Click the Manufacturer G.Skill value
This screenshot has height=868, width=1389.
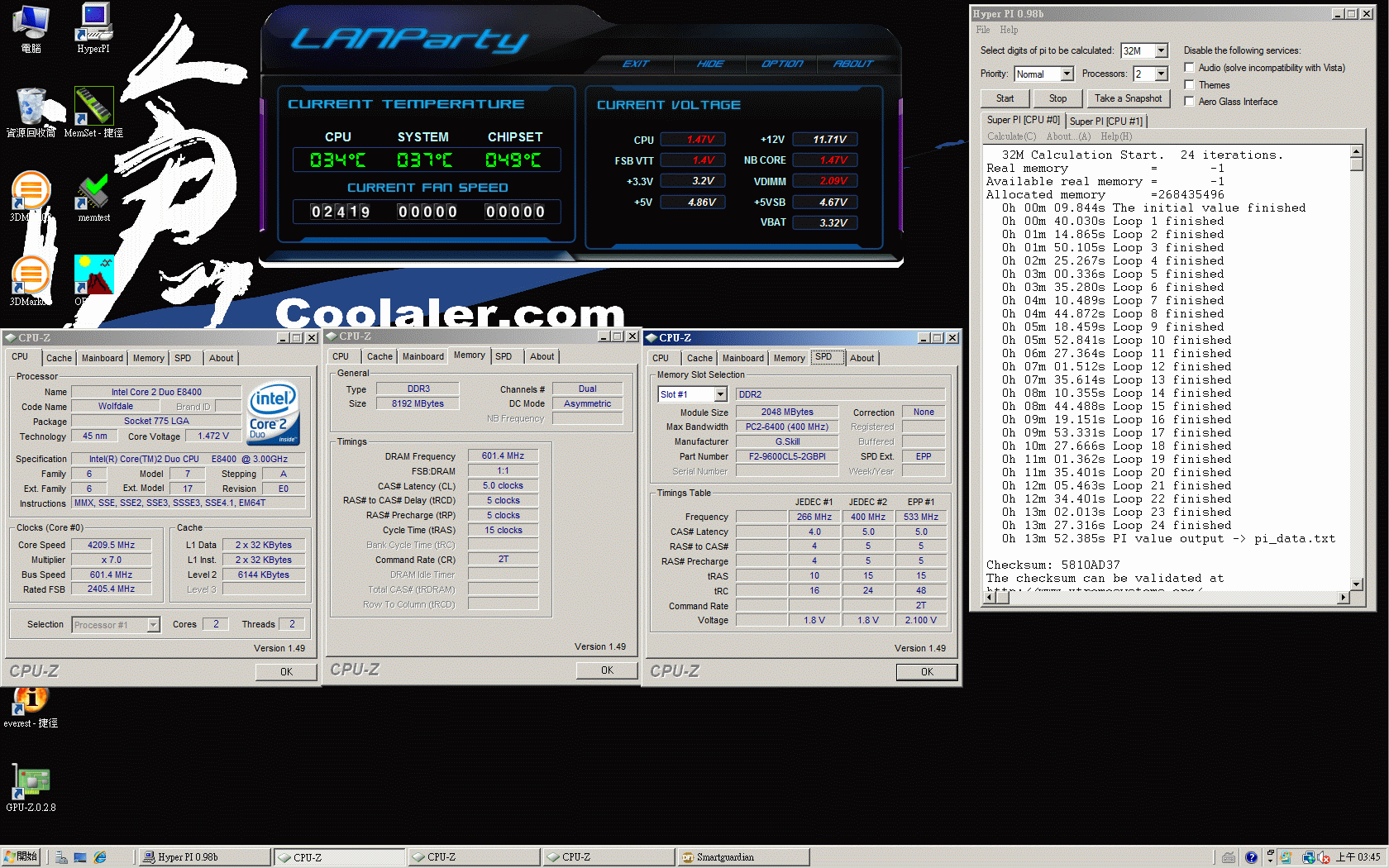point(787,441)
